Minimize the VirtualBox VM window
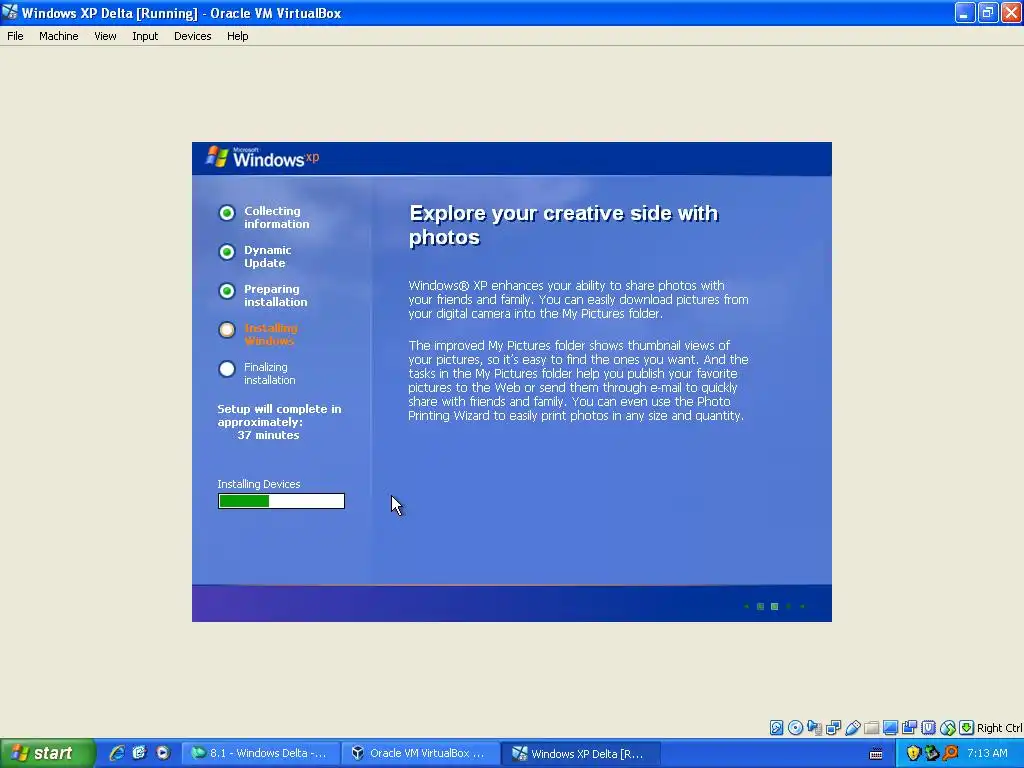 (x=965, y=12)
